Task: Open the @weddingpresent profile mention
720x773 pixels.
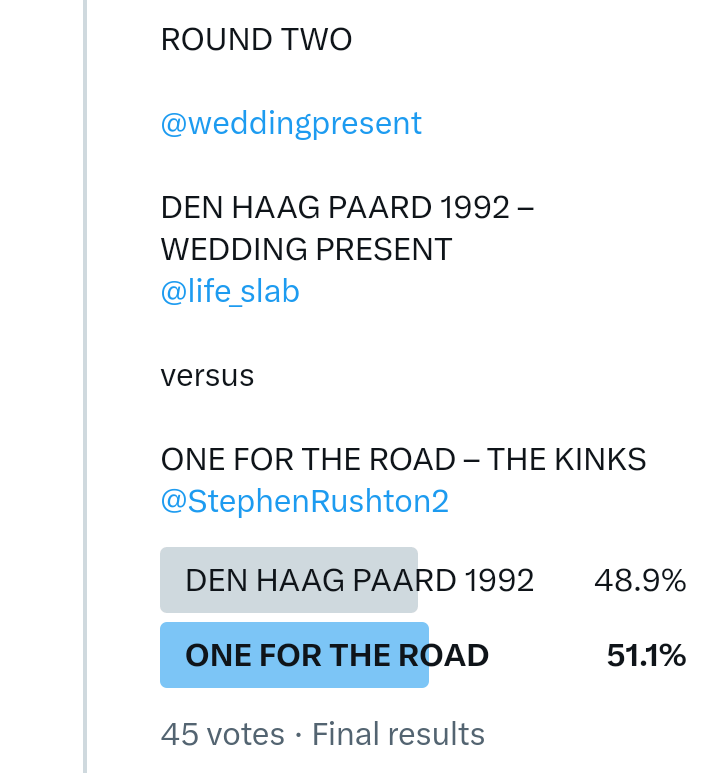Action: pyautogui.click(x=291, y=124)
